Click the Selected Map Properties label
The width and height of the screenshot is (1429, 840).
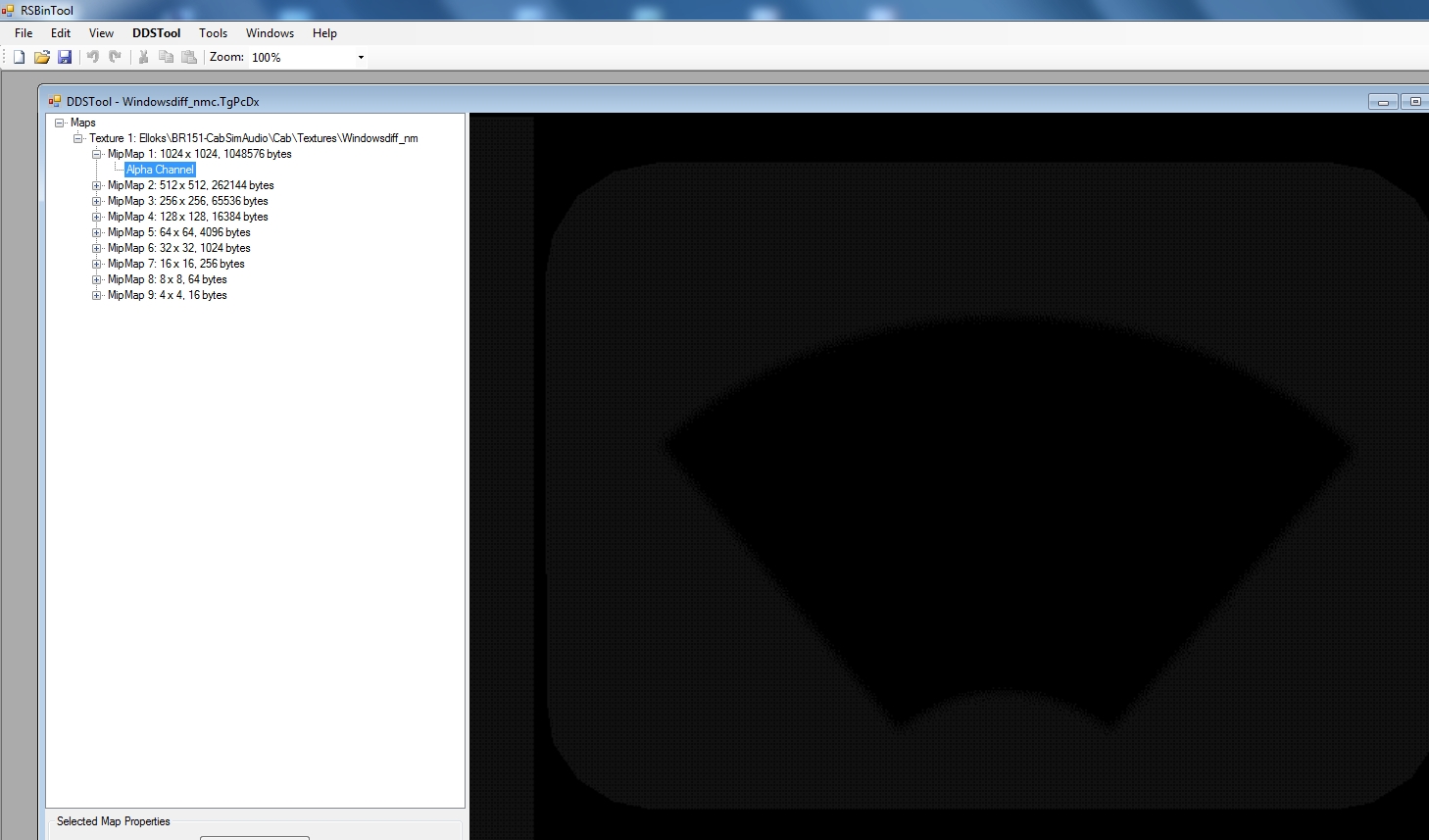(x=114, y=821)
